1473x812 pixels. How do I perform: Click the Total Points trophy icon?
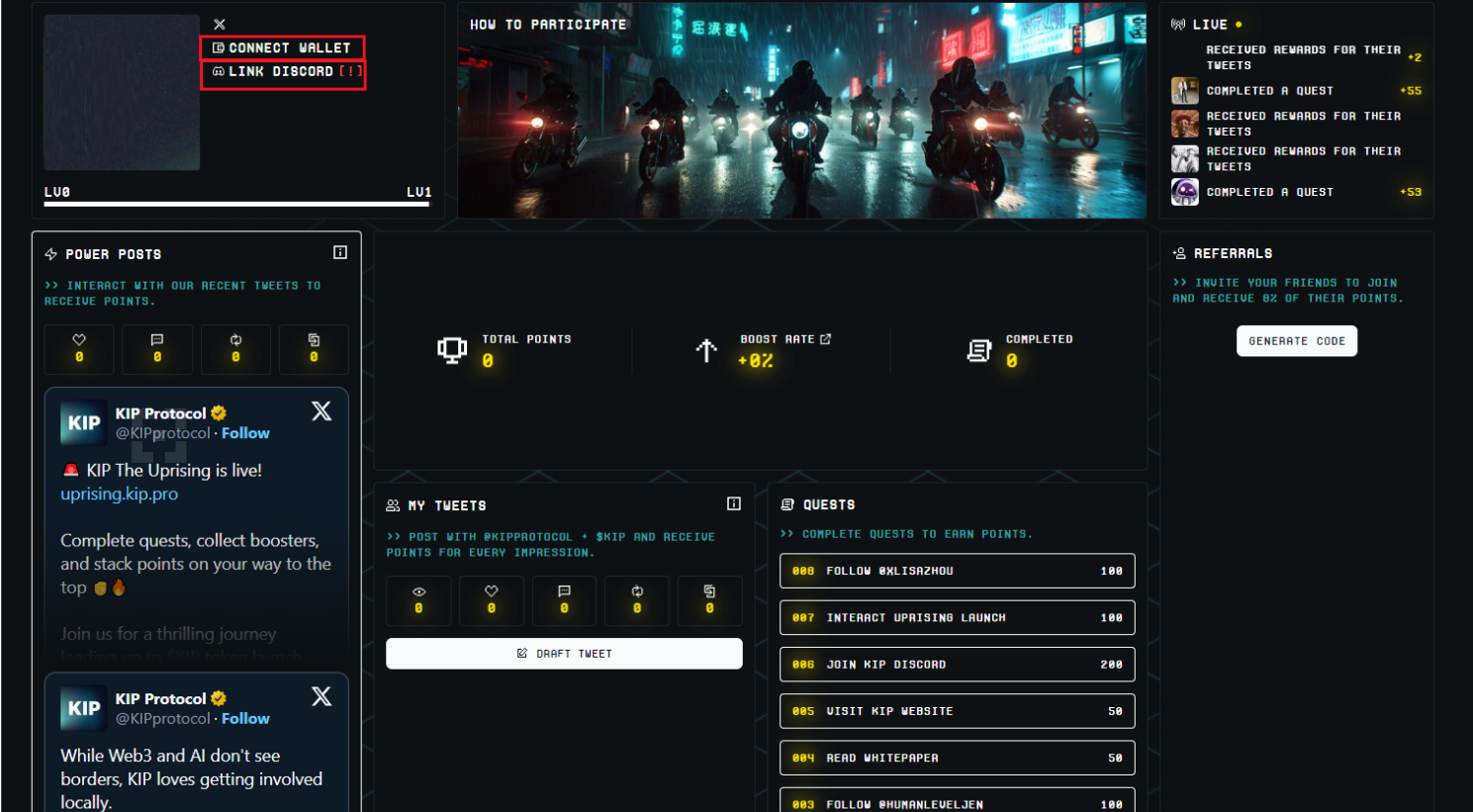(x=452, y=349)
